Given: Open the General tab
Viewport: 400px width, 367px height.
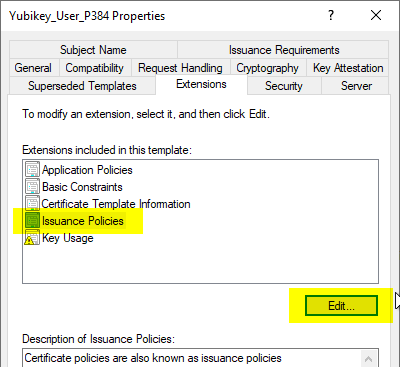Looking at the screenshot, I should pos(33,68).
